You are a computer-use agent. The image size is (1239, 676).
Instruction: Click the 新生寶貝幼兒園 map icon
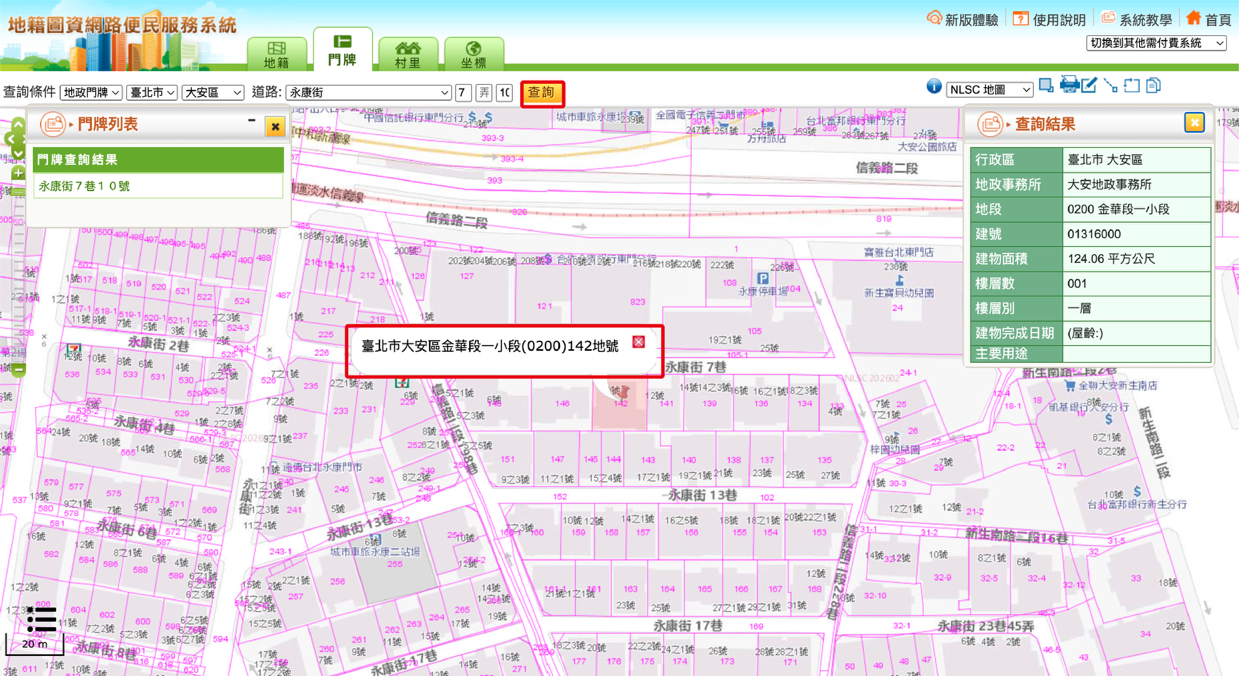coord(899,281)
